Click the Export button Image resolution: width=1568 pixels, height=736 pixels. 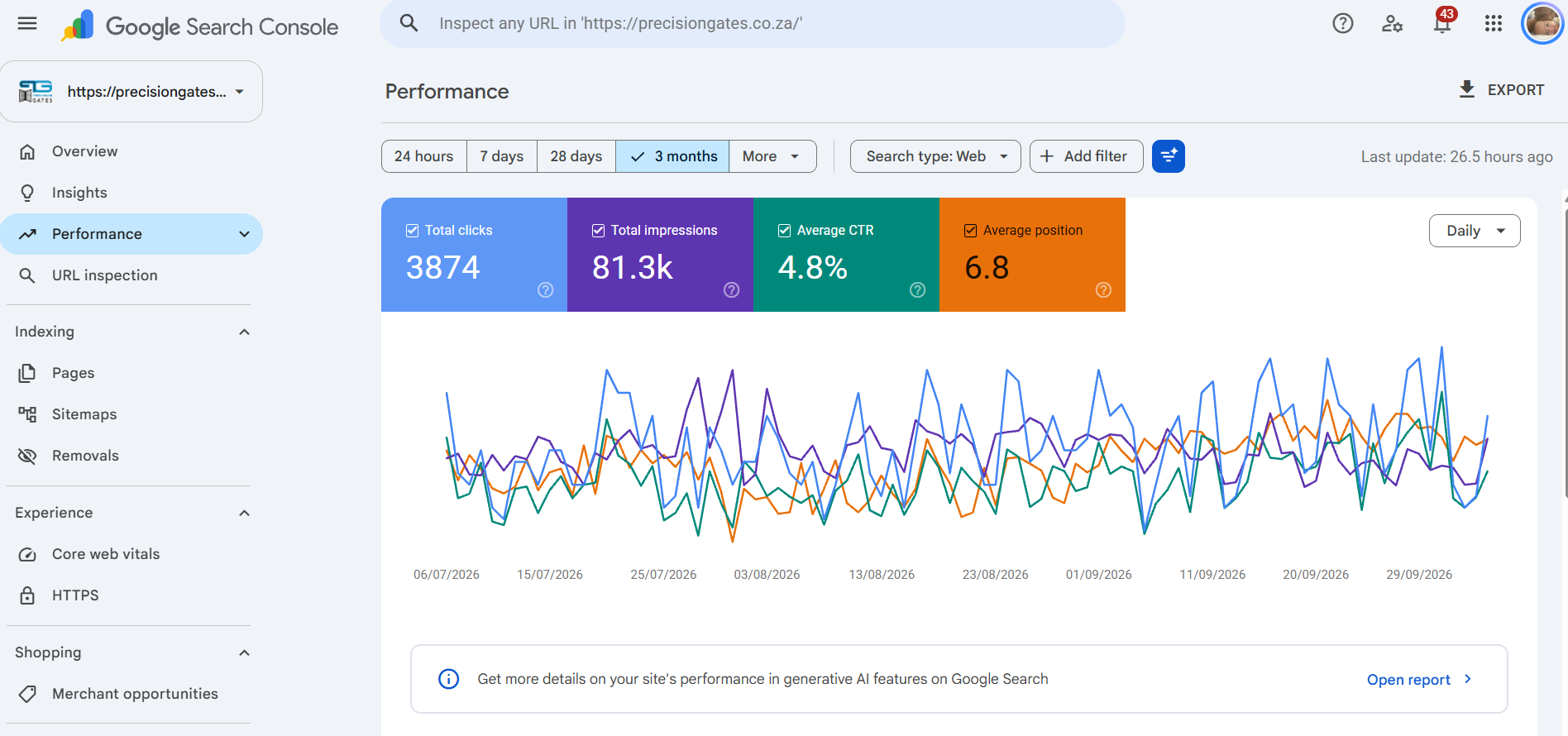(x=1501, y=89)
